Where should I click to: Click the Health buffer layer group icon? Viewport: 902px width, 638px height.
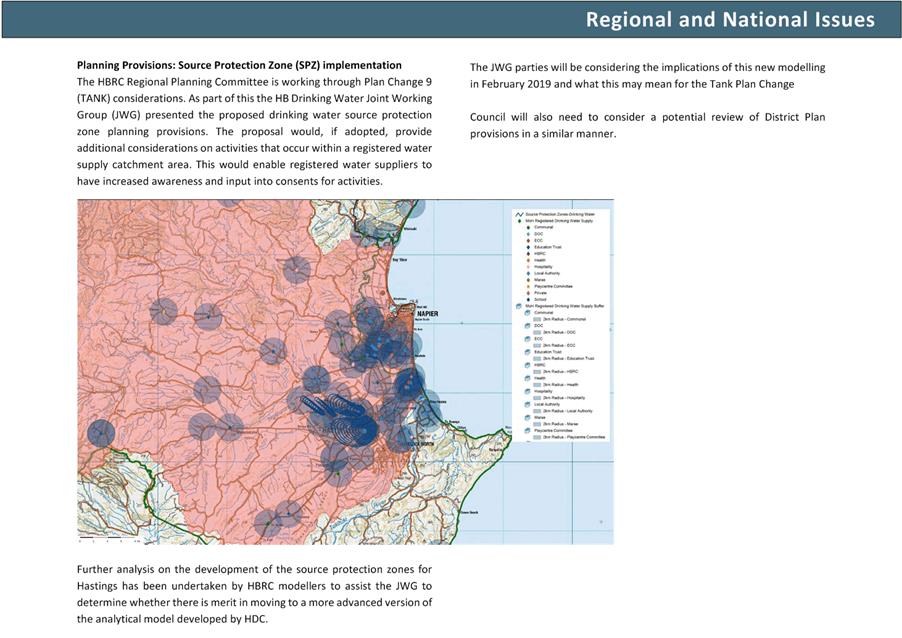coord(528,379)
